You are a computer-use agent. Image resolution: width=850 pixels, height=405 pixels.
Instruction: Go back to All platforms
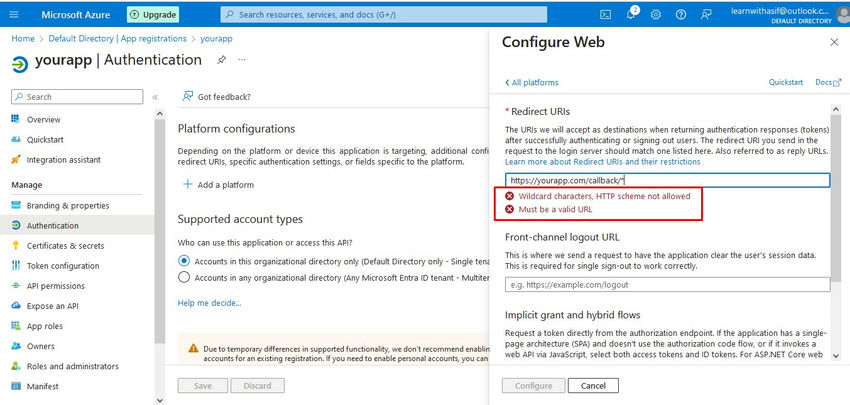(x=531, y=82)
